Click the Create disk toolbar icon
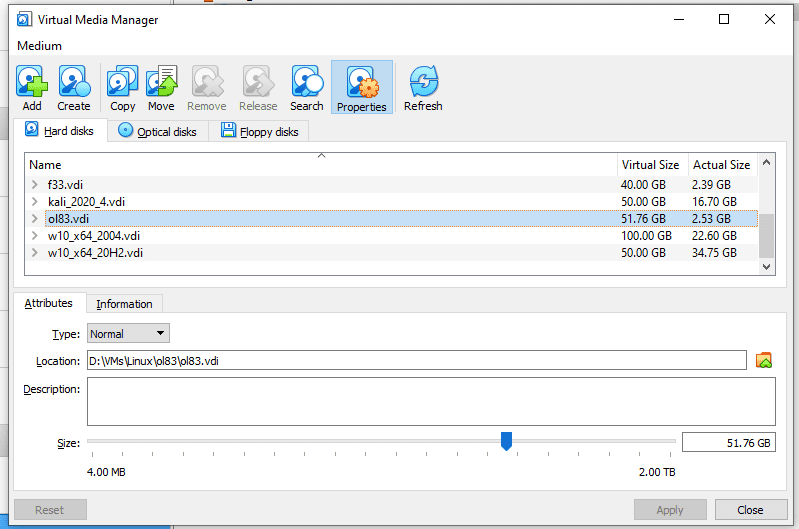 pos(73,86)
